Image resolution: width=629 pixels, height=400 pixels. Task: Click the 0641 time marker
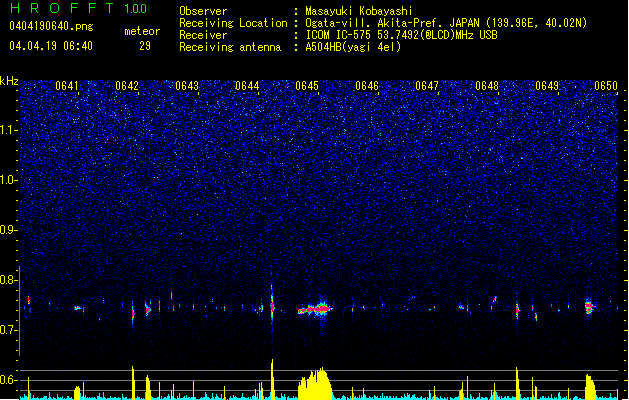(x=67, y=86)
